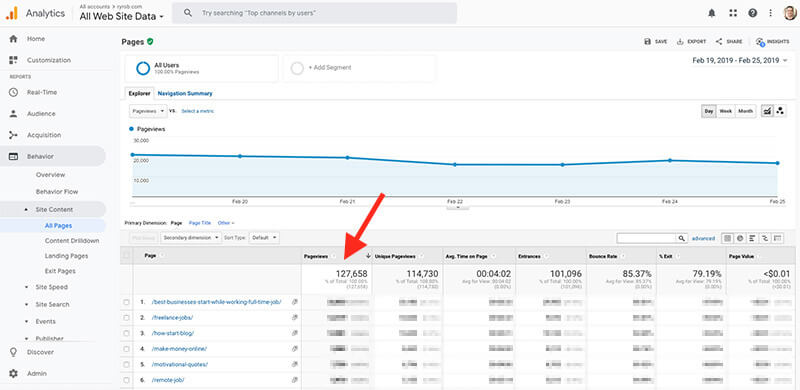Open the Google apps grid
Screen dimensions: 800x390
tap(733, 13)
